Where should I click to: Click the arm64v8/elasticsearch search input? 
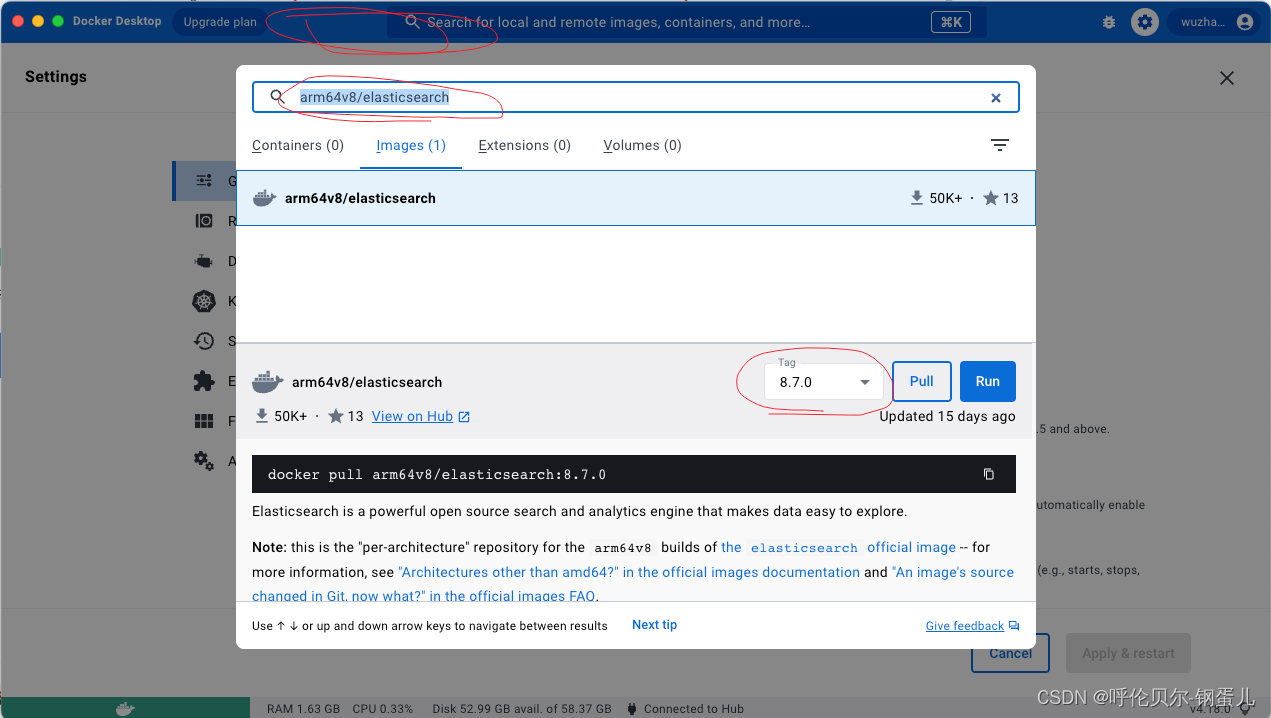pyautogui.click(x=636, y=97)
